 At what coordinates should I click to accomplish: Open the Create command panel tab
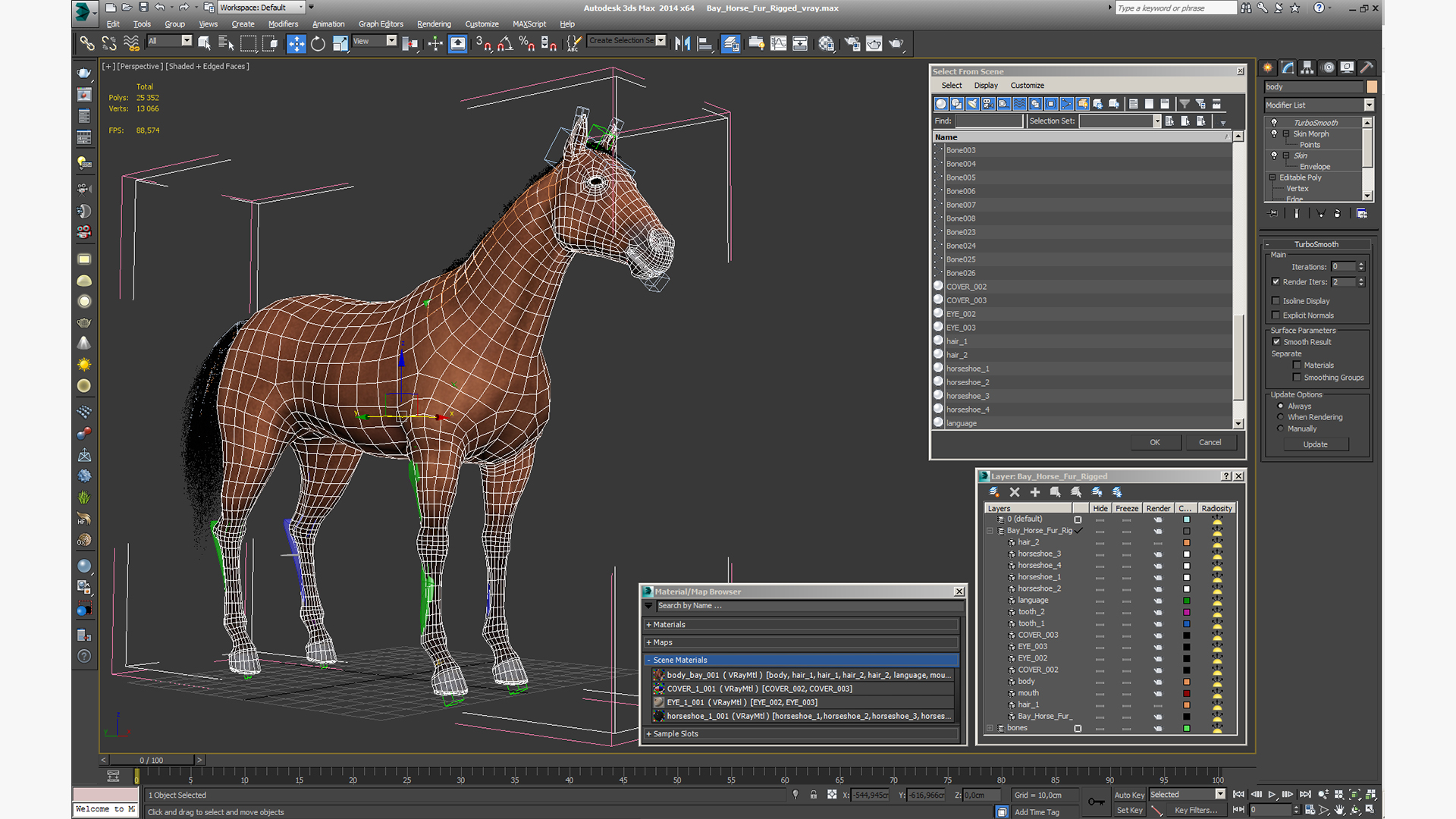1268,67
